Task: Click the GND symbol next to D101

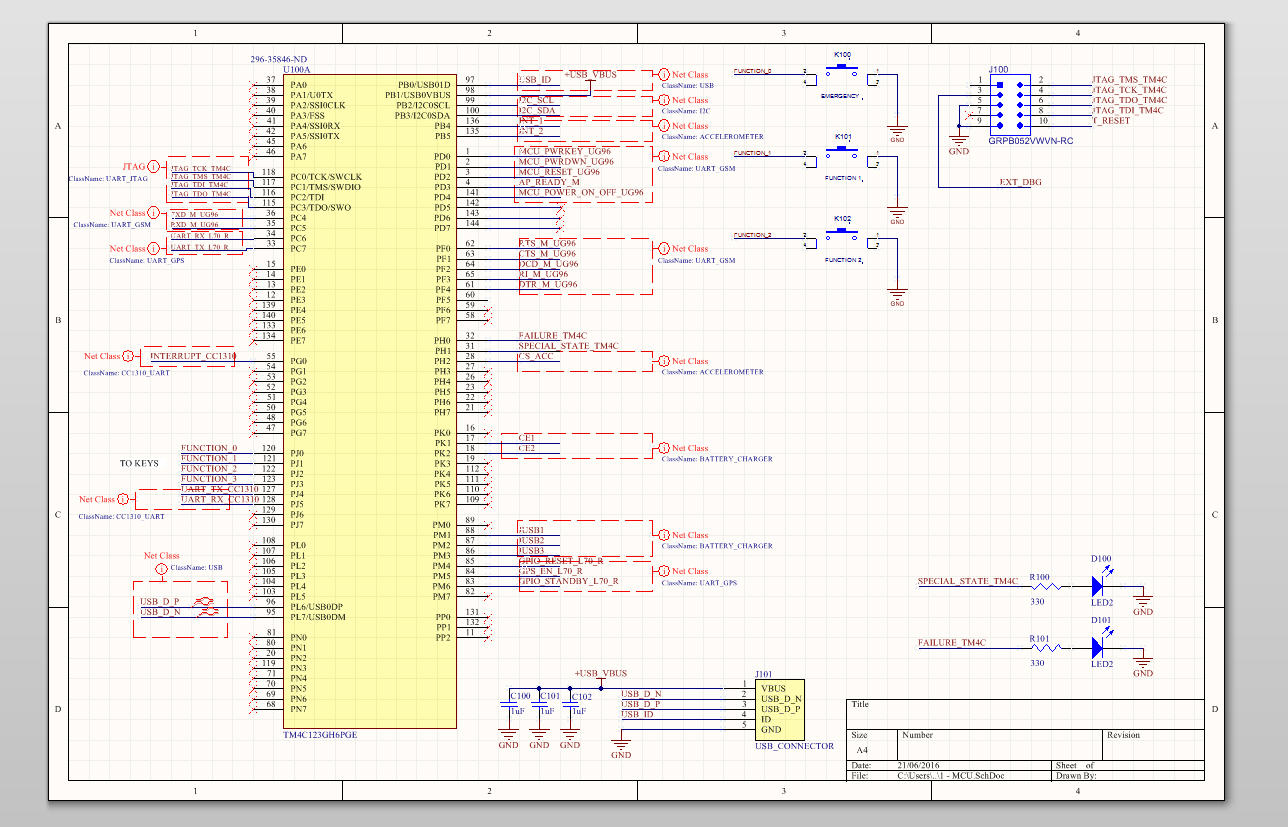Action: 1143,662
